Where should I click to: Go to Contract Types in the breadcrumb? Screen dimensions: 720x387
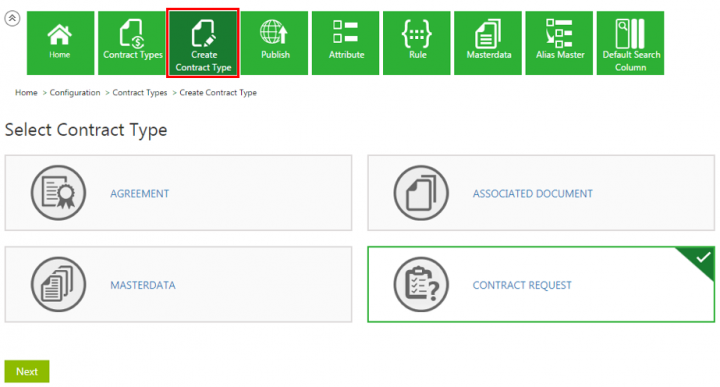click(140, 92)
